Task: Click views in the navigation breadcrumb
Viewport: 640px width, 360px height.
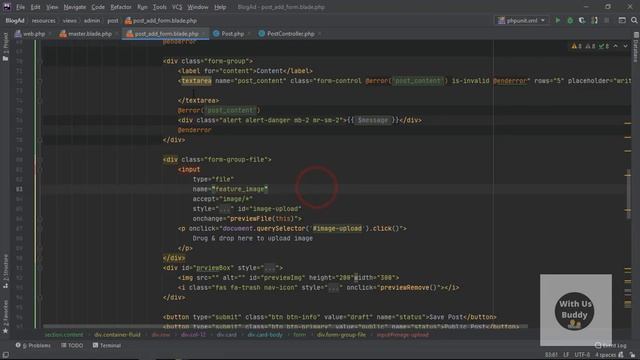Action: [x=69, y=20]
